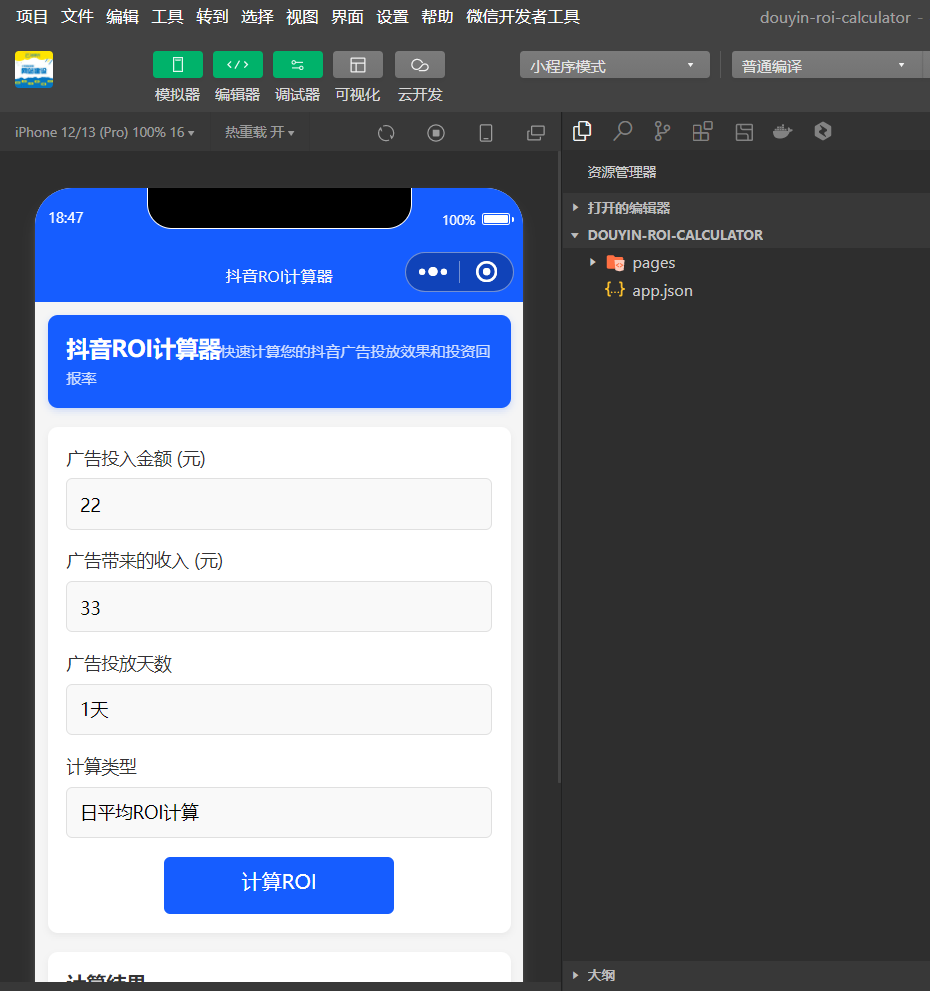Screen dimensions: 930x991
Task: Click the mini program close circle button
Action: click(x=486, y=272)
